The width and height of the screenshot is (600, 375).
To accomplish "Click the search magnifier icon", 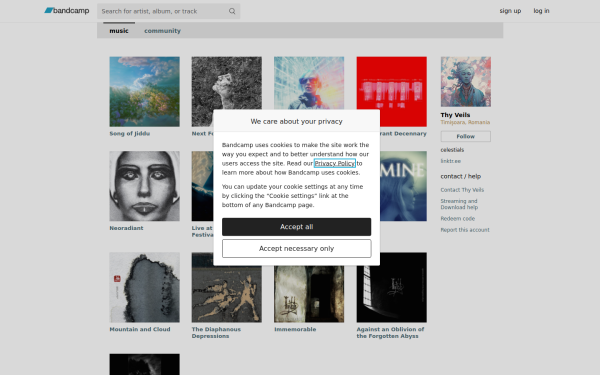I will (x=232, y=11).
